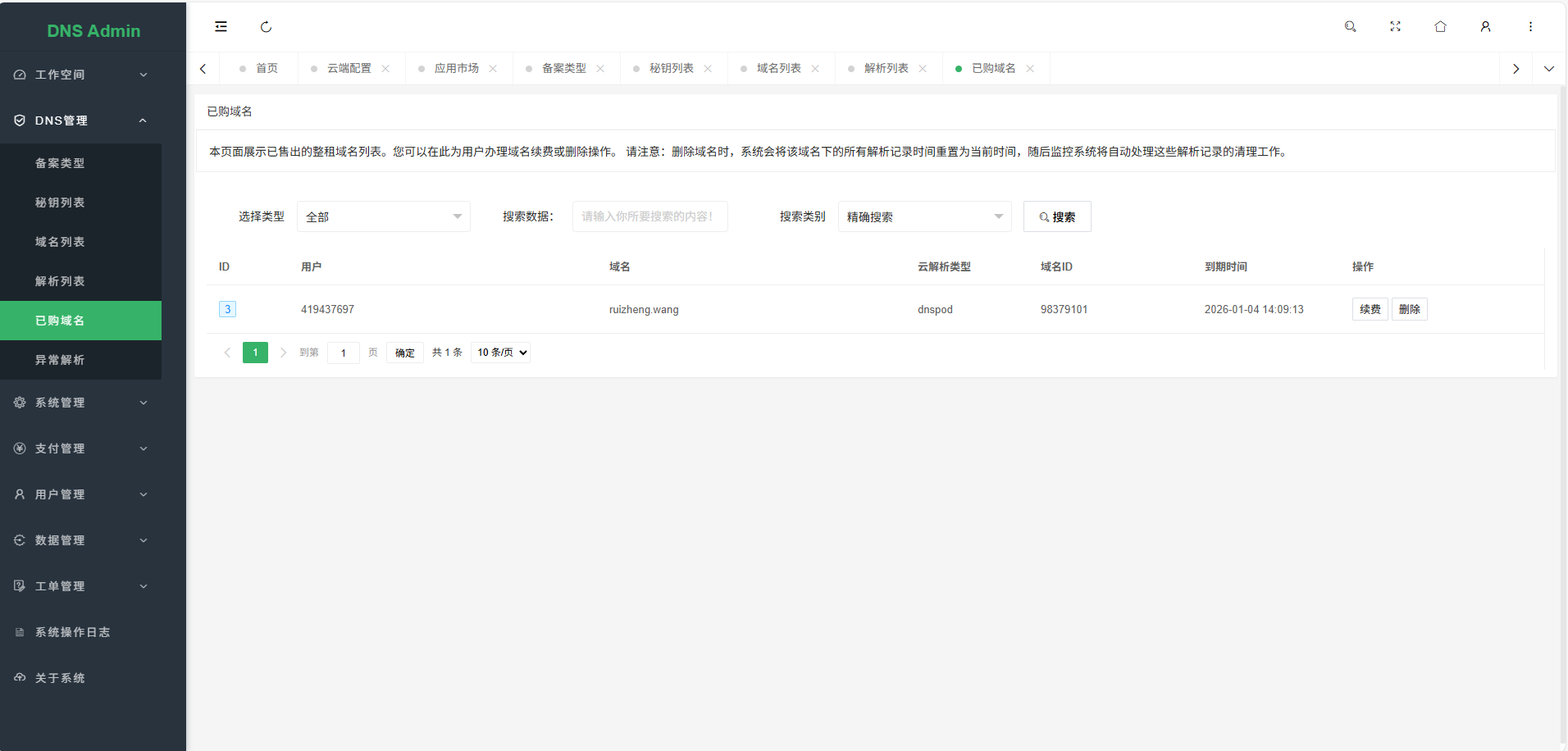Open the user profile icon
The width and height of the screenshot is (1568, 751).
click(1485, 27)
